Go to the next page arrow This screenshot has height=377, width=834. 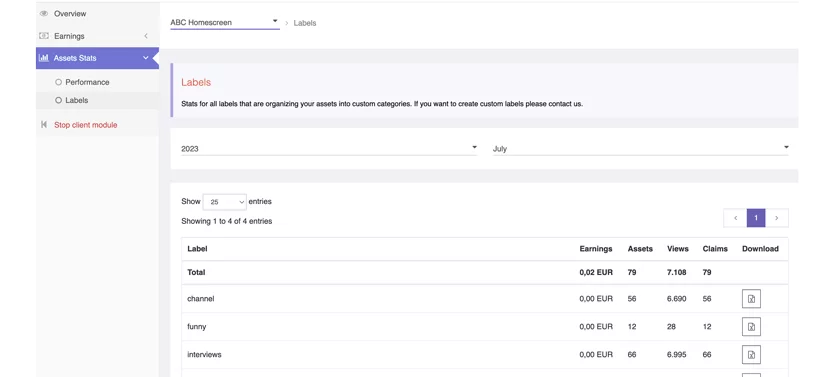[x=777, y=218]
